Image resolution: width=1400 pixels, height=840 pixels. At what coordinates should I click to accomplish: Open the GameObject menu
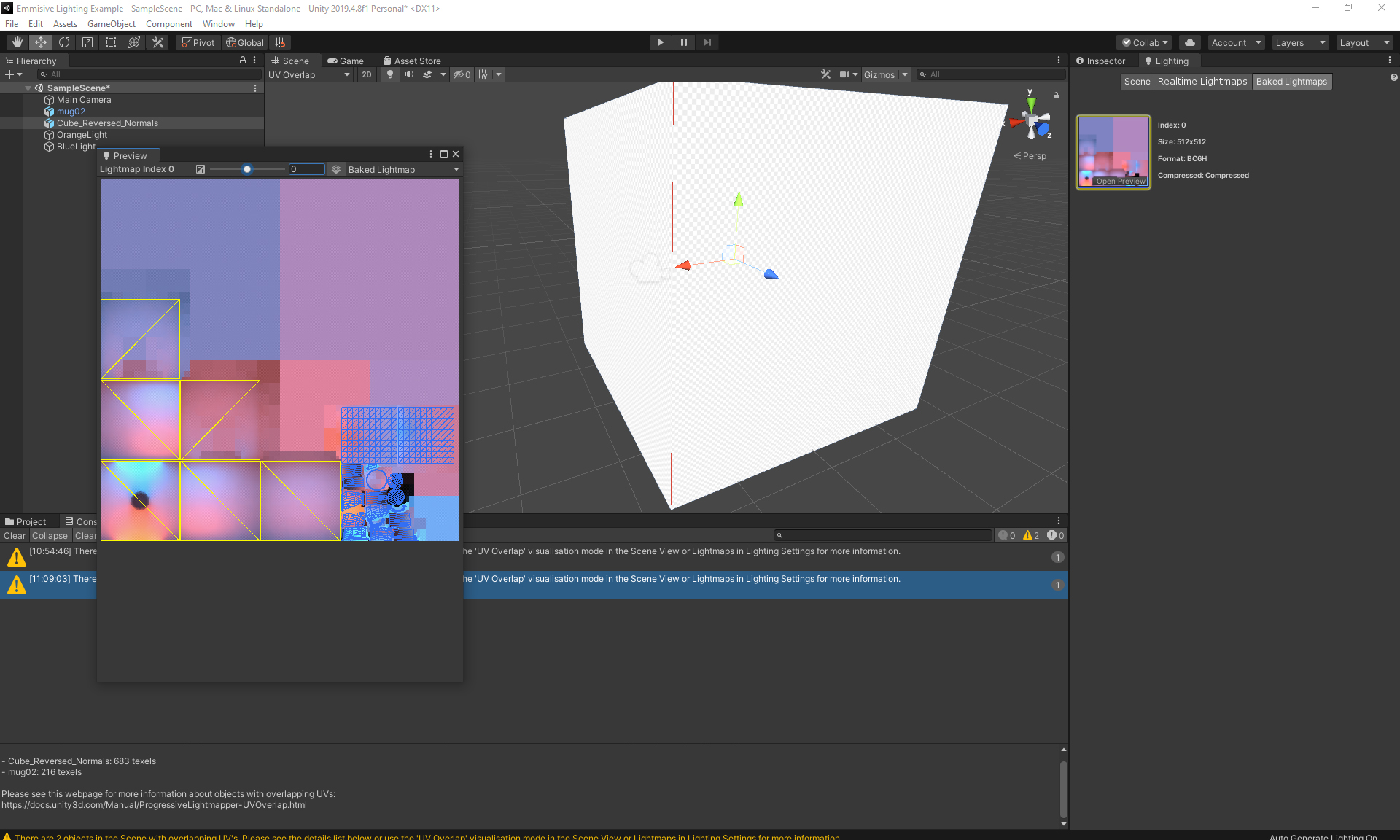[x=111, y=23]
